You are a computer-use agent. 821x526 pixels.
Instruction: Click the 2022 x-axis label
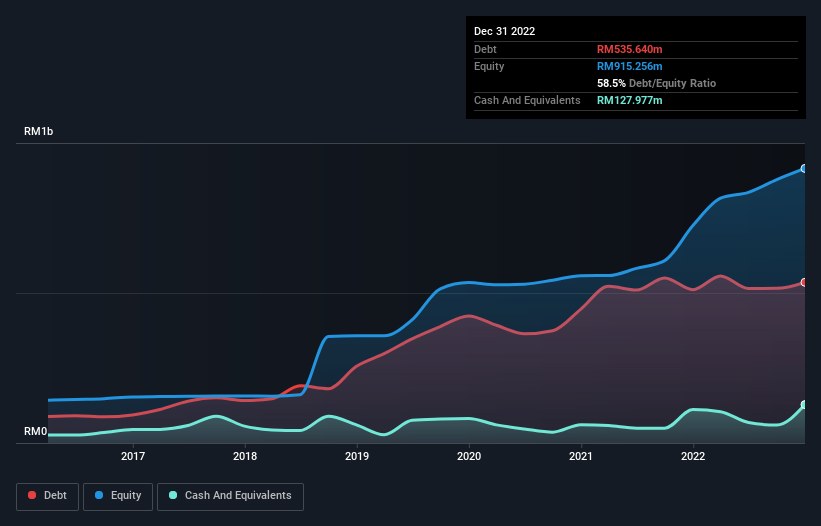pos(693,456)
